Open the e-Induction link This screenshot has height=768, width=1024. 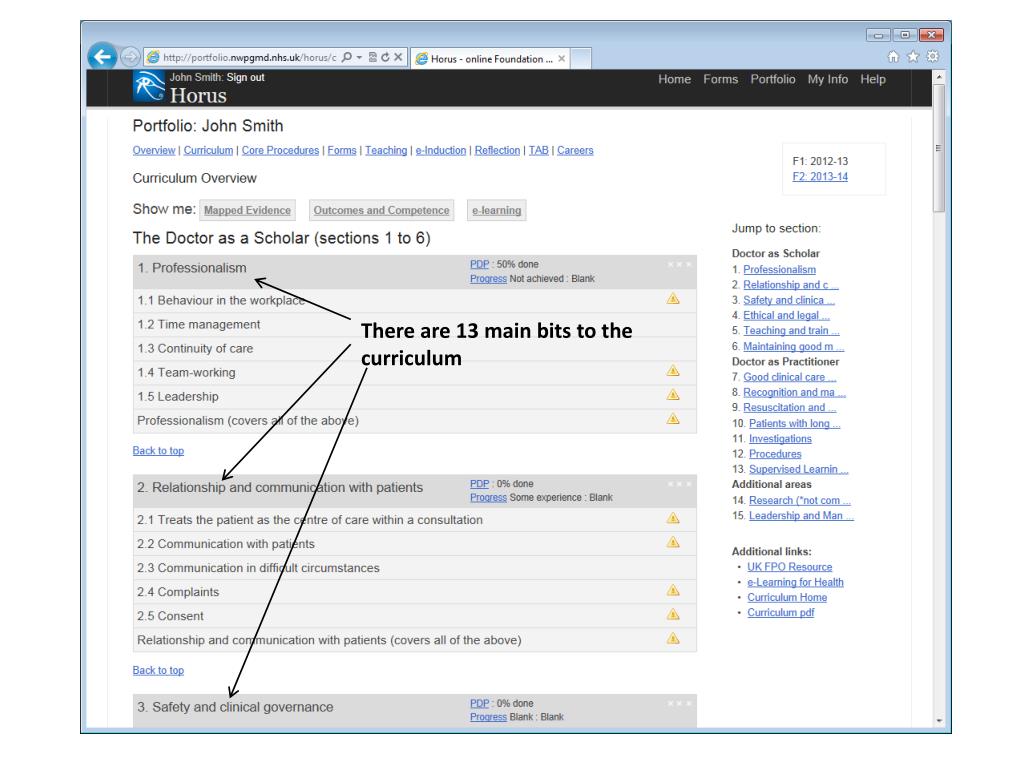pos(441,150)
